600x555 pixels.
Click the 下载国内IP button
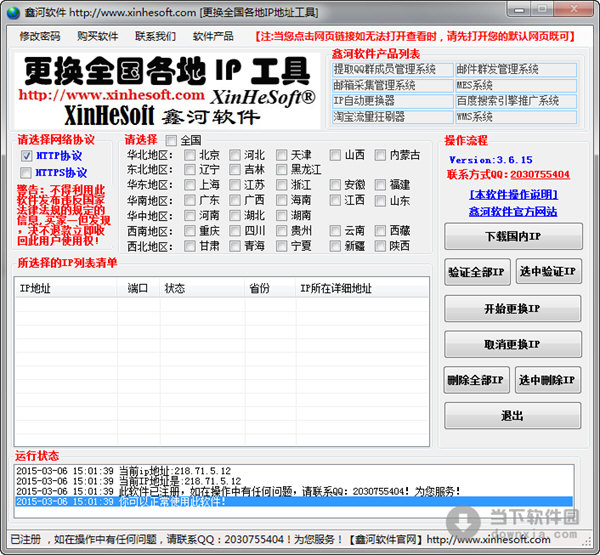point(513,237)
